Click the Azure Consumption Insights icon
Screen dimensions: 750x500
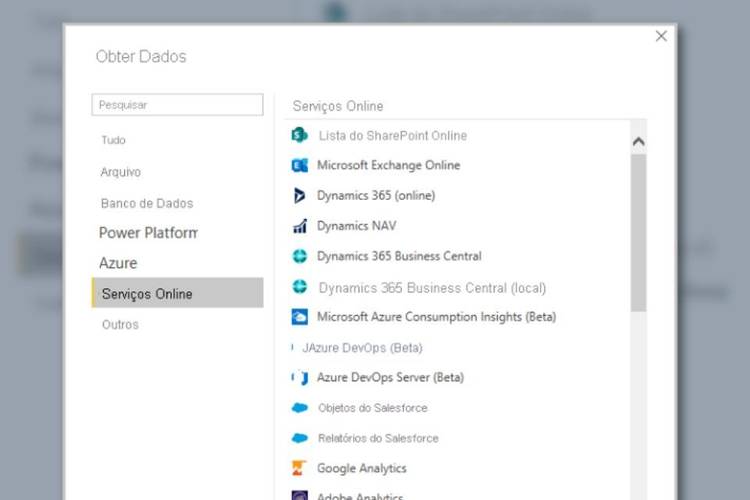[299, 317]
